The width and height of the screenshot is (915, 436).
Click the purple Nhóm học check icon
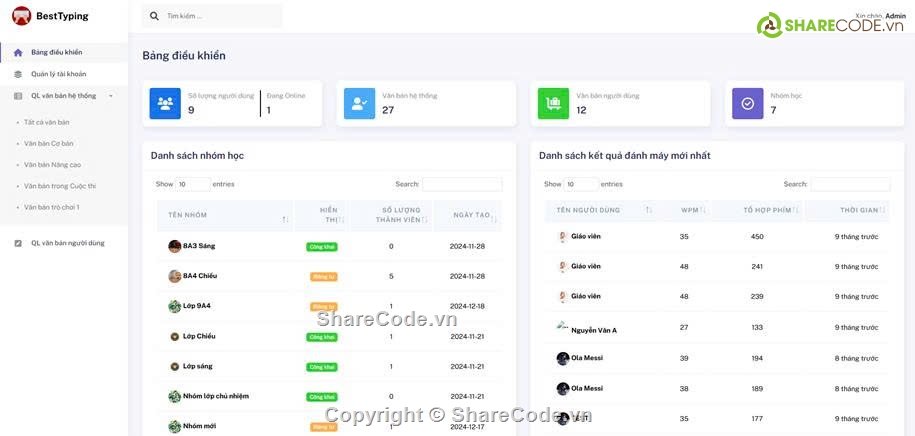747,103
